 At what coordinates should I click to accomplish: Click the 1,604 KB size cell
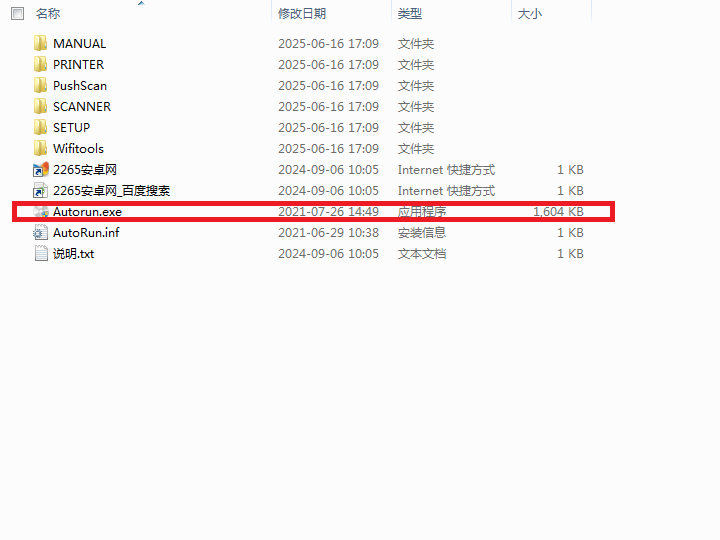558,212
